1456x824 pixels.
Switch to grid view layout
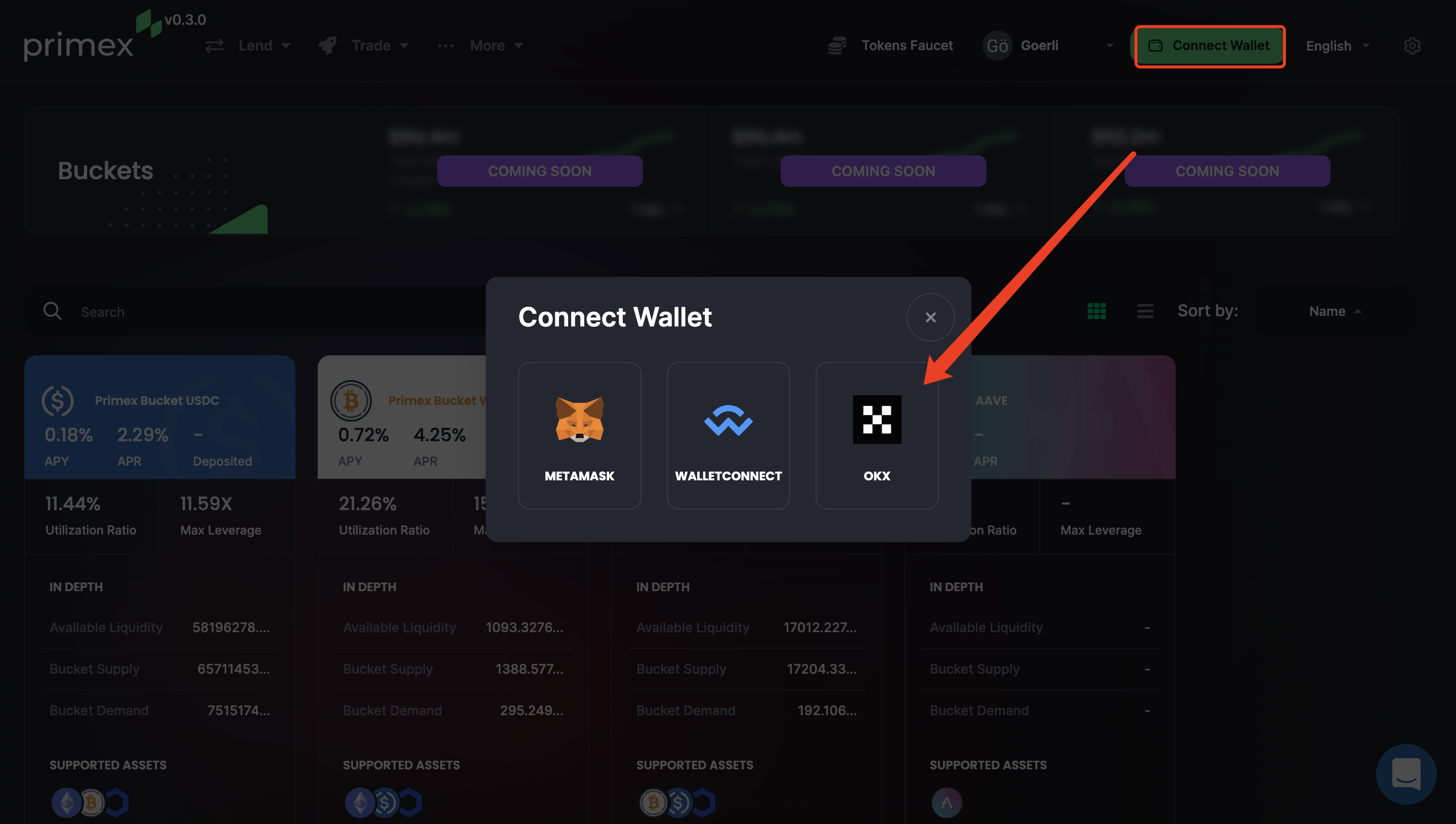(x=1096, y=311)
